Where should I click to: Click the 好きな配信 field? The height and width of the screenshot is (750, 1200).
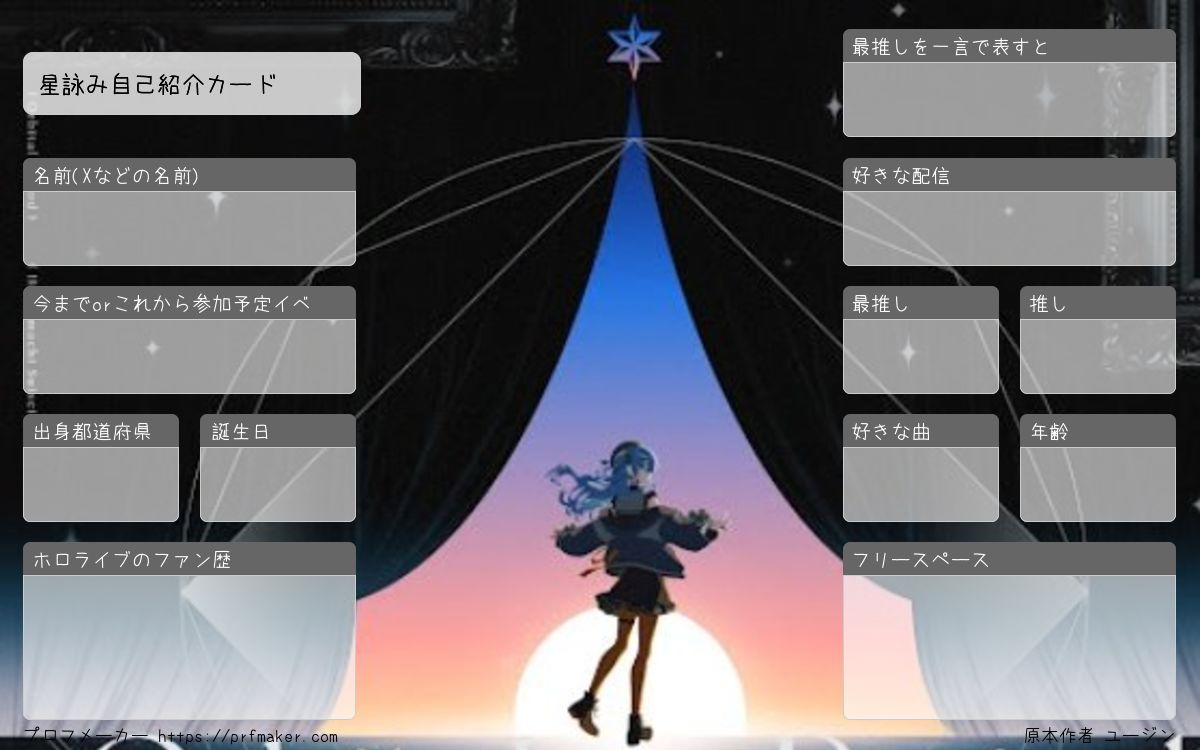click(1009, 228)
